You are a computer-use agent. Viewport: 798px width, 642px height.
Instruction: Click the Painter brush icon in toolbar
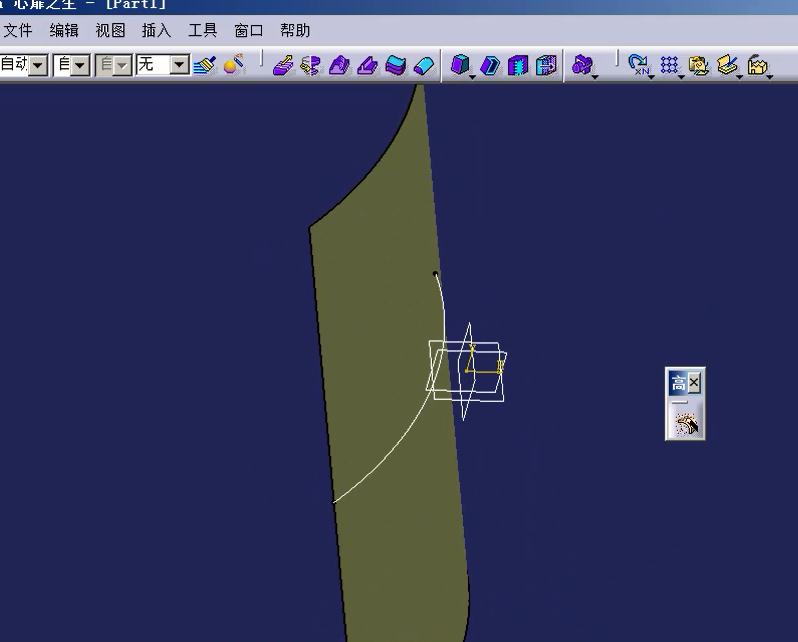205,65
